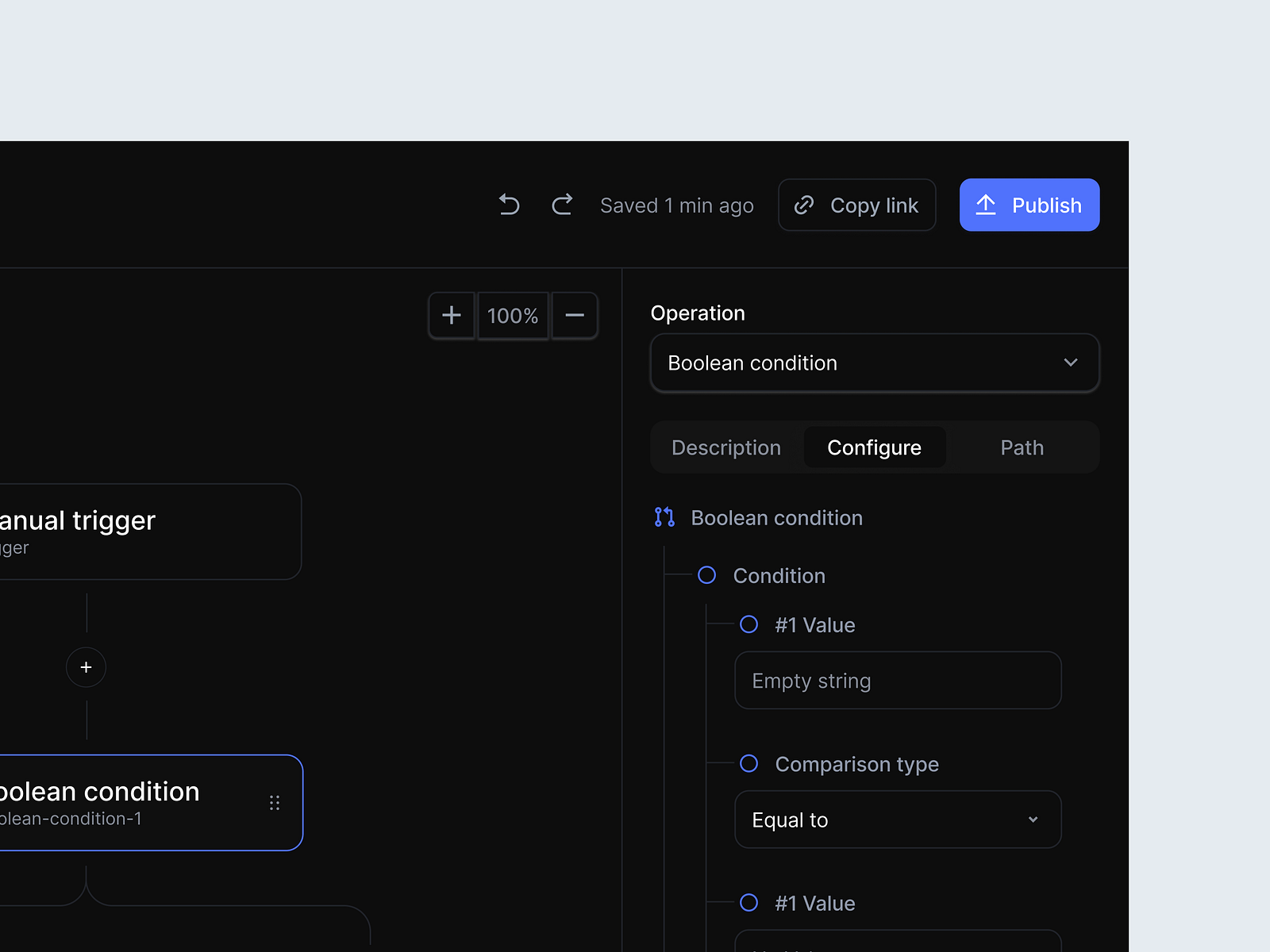Viewport: 1270px width, 952px height.
Task: Click the Empty string input field
Action: pos(897,680)
